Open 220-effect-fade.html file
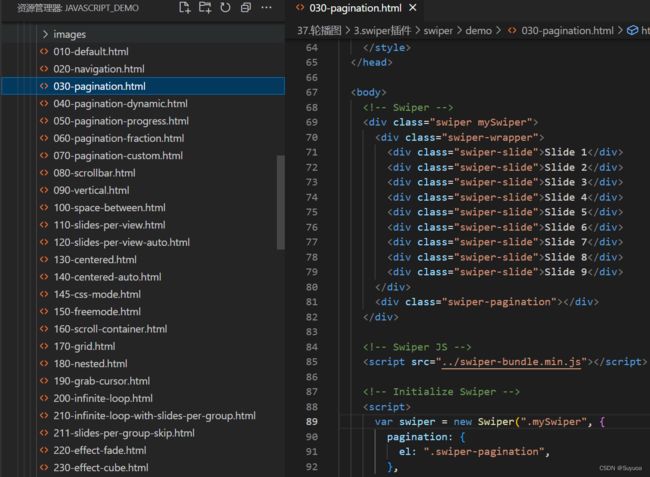The height and width of the screenshot is (477, 650). (x=143, y=450)
